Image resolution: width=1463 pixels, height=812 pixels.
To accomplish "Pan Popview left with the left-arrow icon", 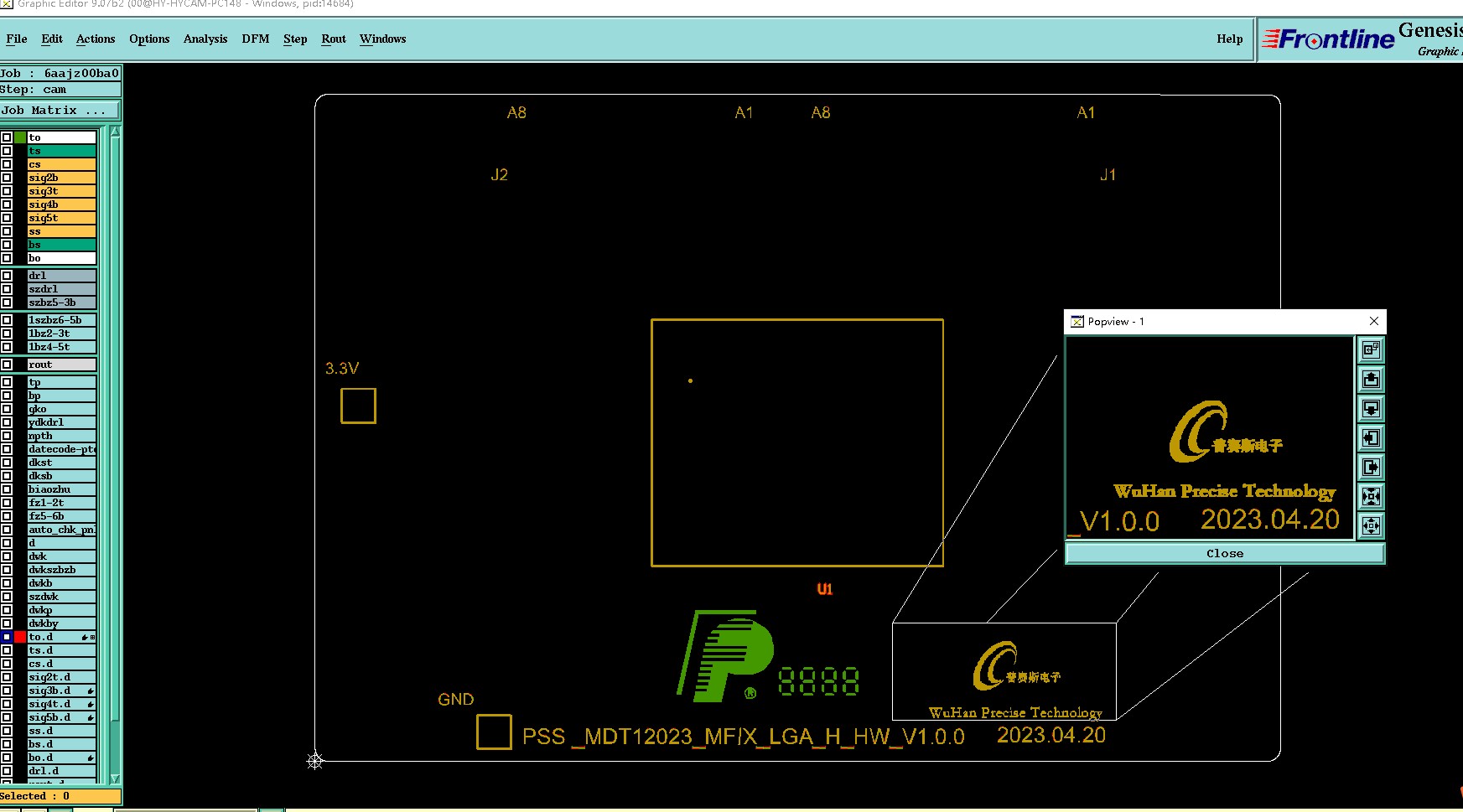I will point(1371,437).
